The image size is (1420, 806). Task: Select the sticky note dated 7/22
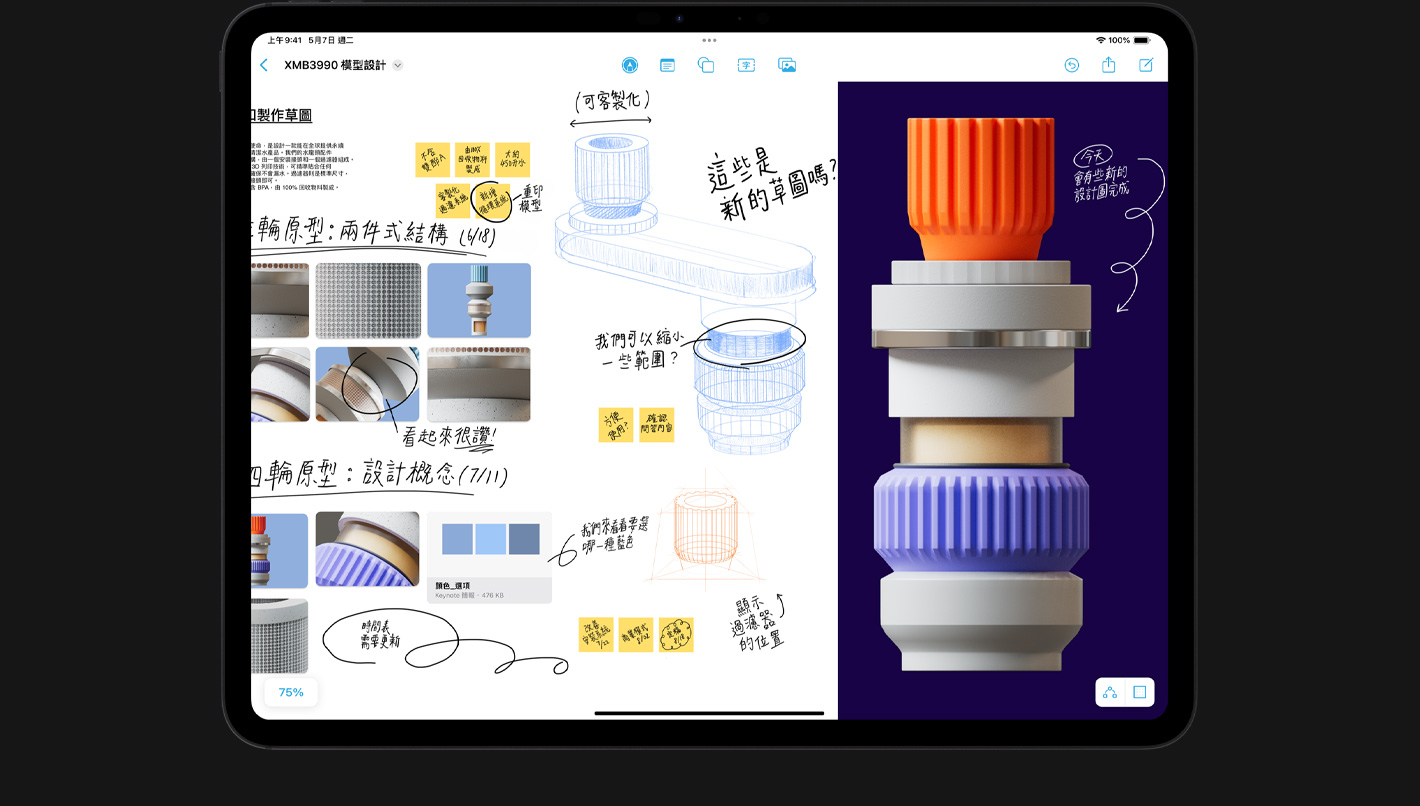(x=596, y=635)
